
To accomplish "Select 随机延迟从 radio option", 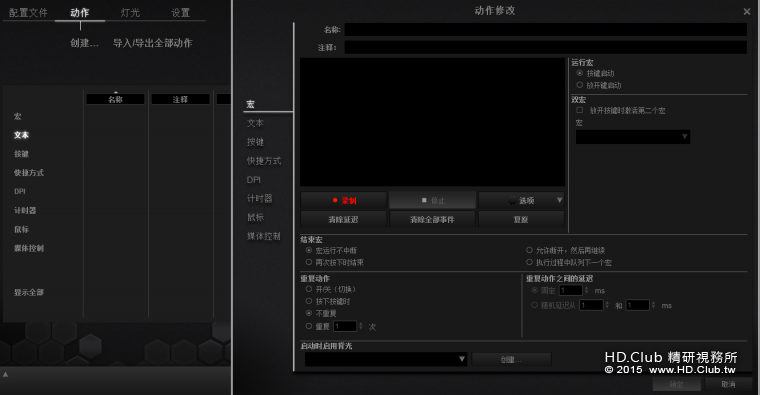I will [x=534, y=305].
